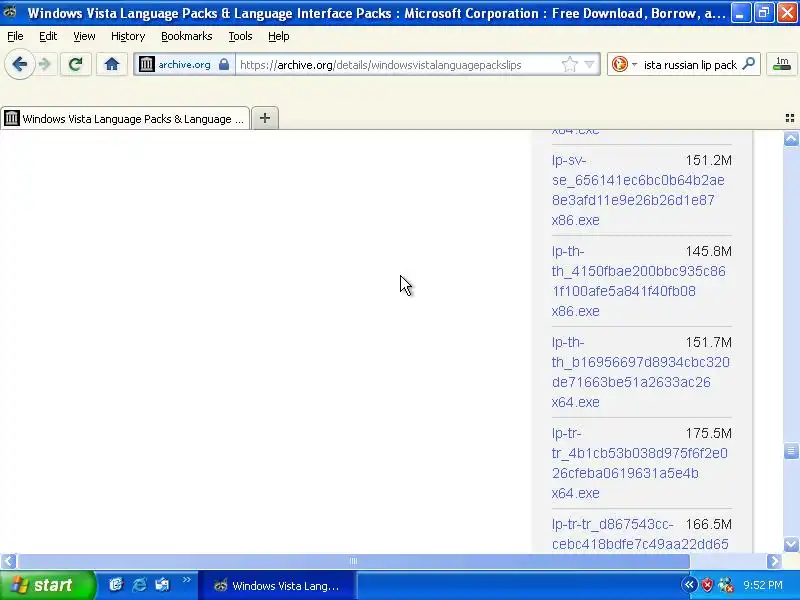800x600 pixels.
Task: Open the list all tabs grid icon
Action: tap(790, 118)
